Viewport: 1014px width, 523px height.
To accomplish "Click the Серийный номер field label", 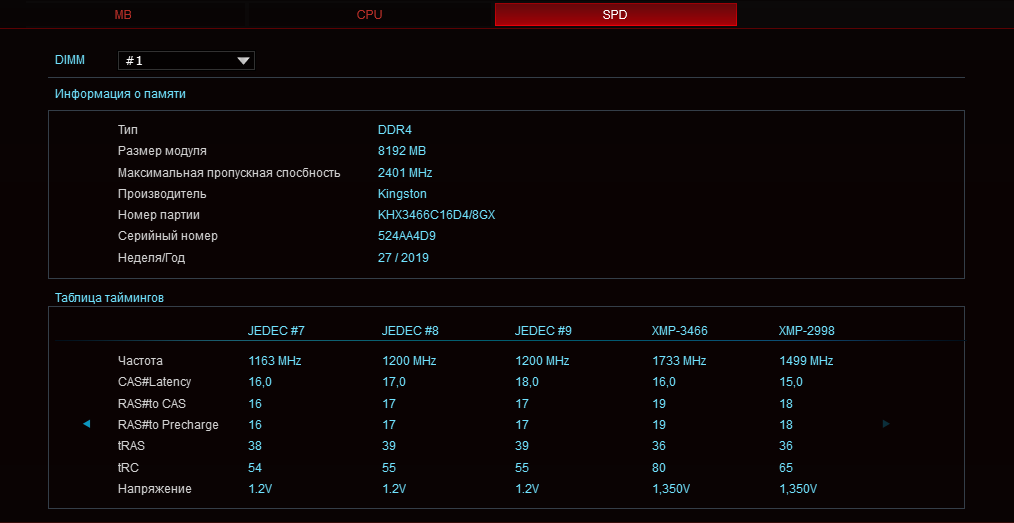I will 167,237.
